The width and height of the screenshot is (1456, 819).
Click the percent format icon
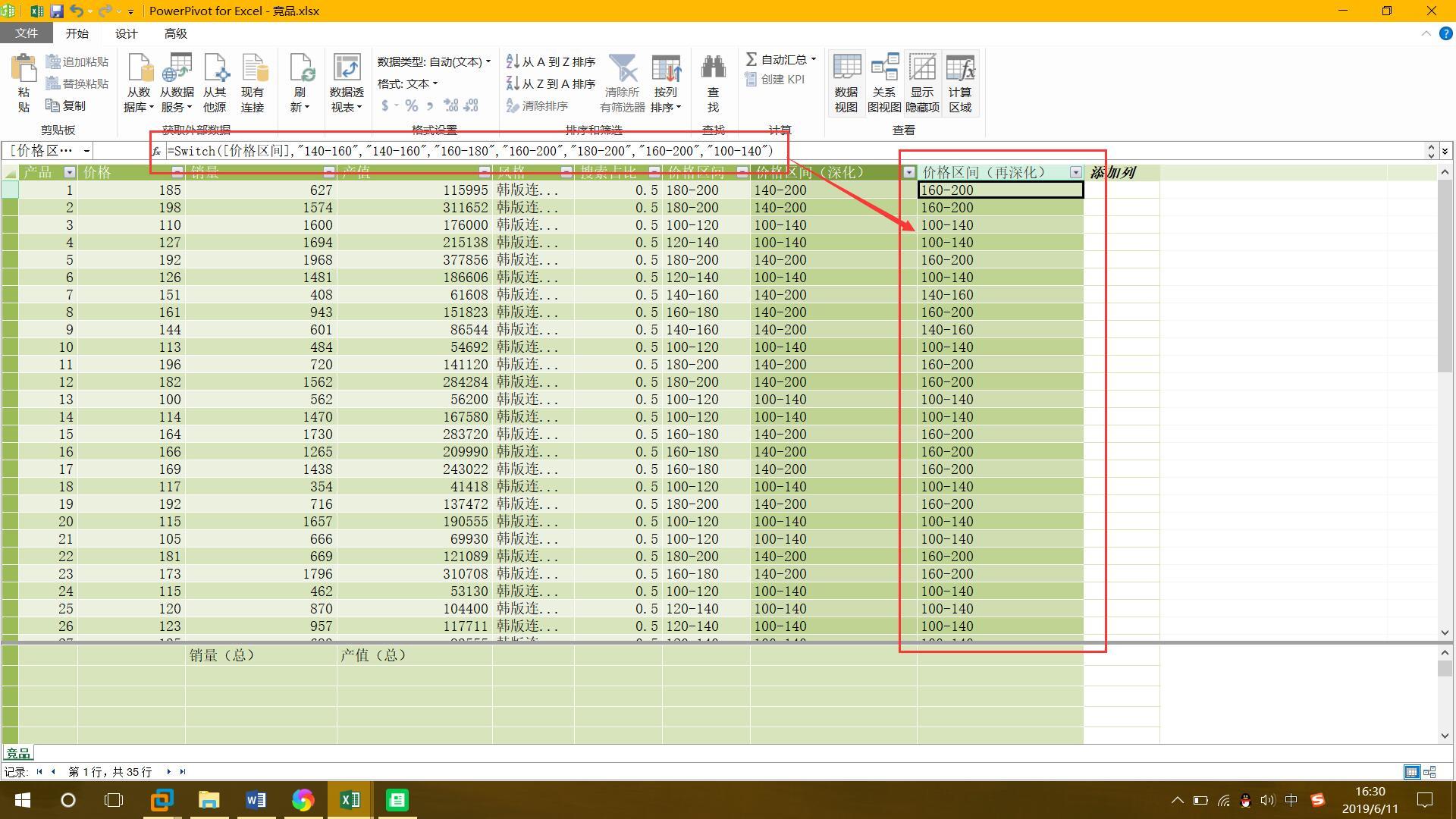(411, 106)
